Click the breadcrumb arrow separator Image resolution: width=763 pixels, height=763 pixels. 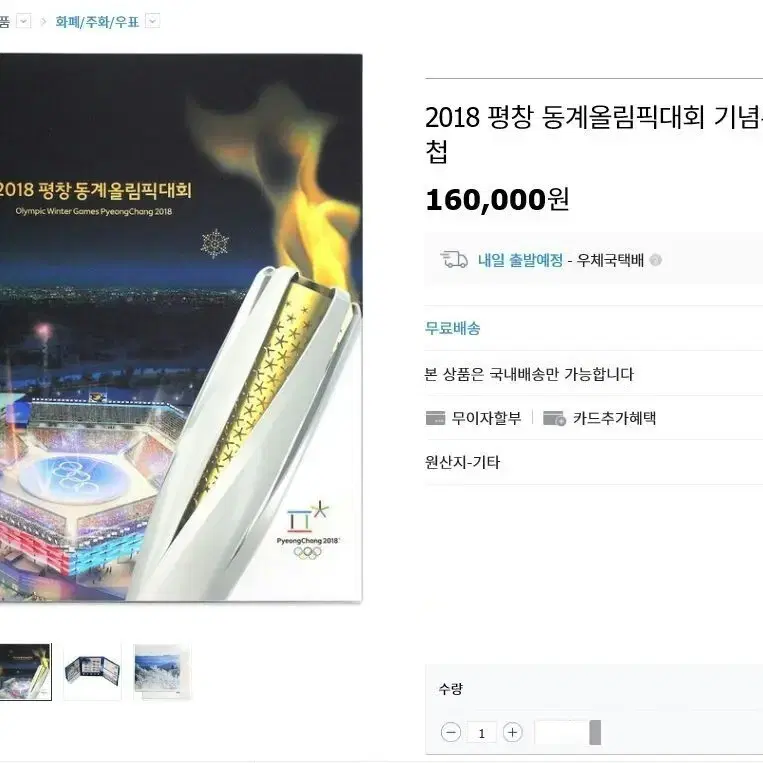click(43, 22)
